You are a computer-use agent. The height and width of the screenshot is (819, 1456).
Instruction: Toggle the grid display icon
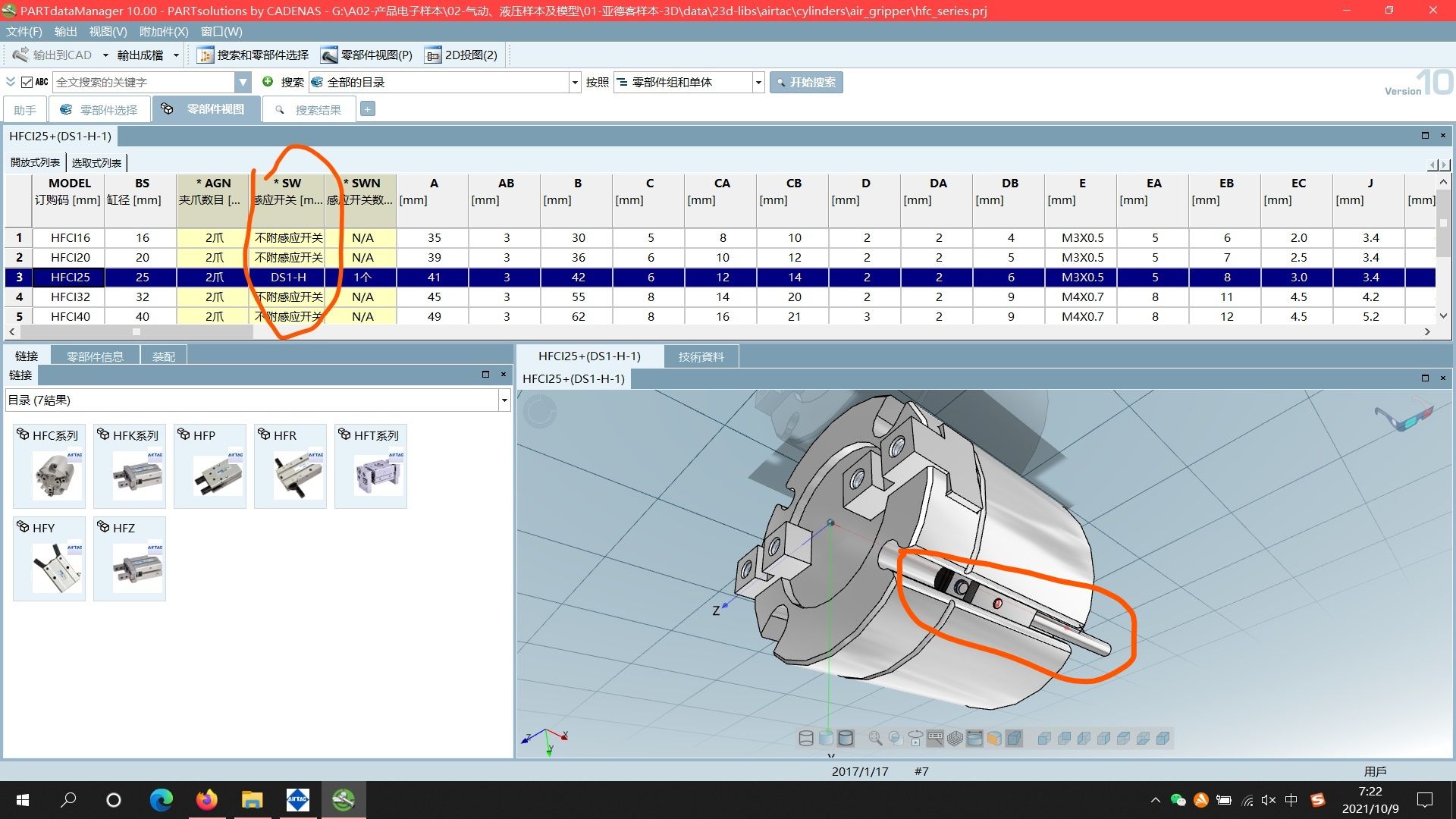click(955, 738)
